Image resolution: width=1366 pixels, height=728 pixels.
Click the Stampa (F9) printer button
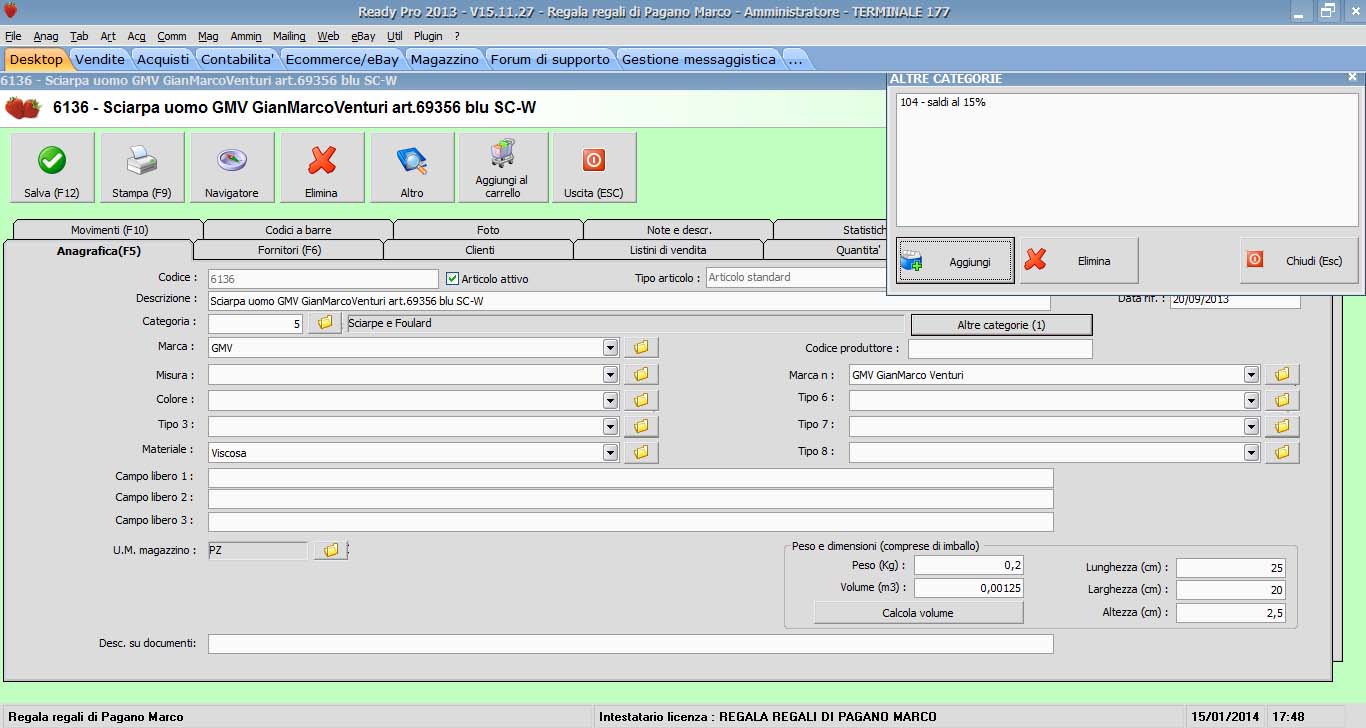pos(142,168)
